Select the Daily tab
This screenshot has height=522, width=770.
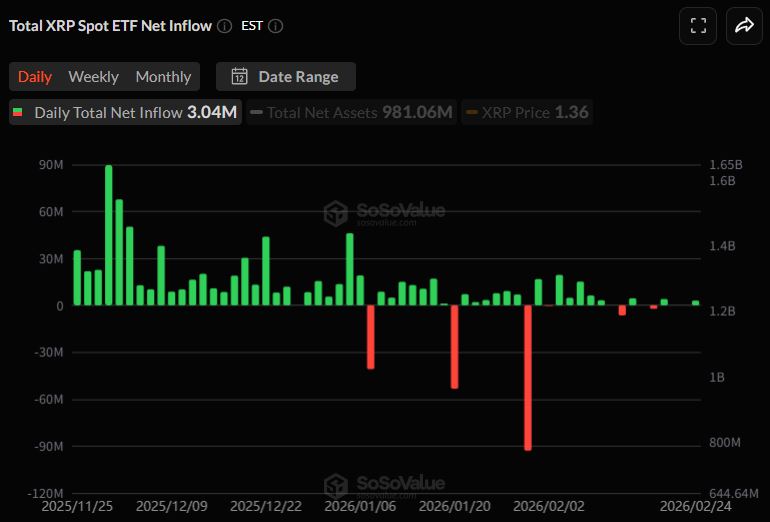coord(35,77)
